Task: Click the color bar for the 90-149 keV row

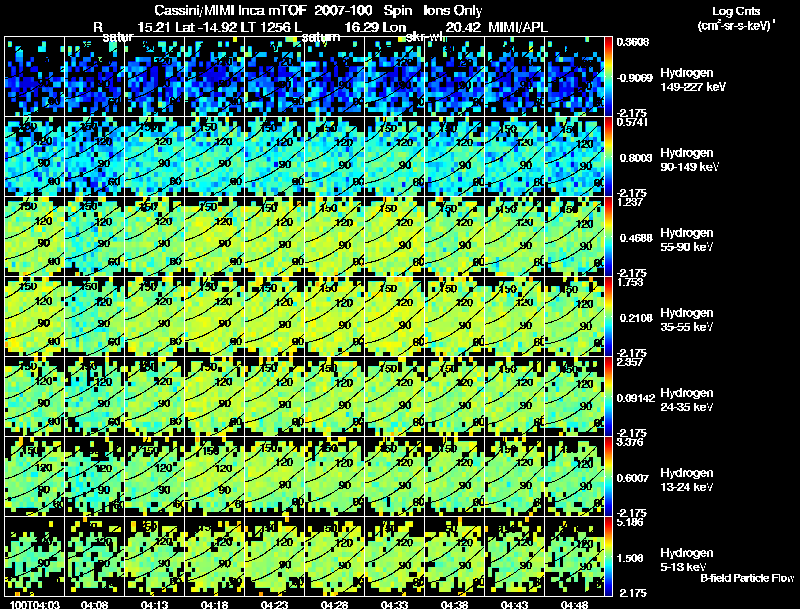Action: click(x=608, y=157)
